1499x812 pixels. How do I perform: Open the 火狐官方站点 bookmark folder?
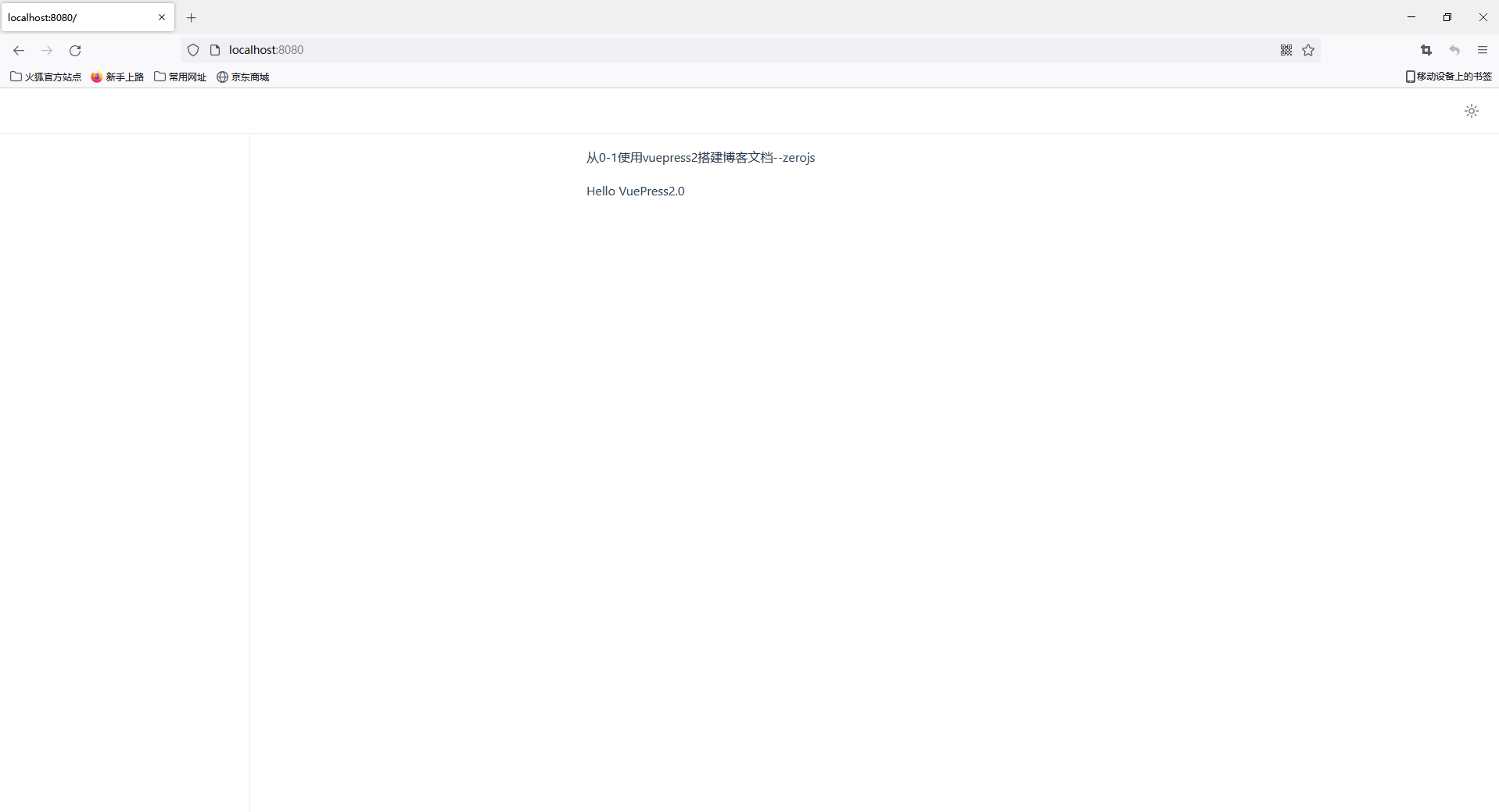point(45,77)
